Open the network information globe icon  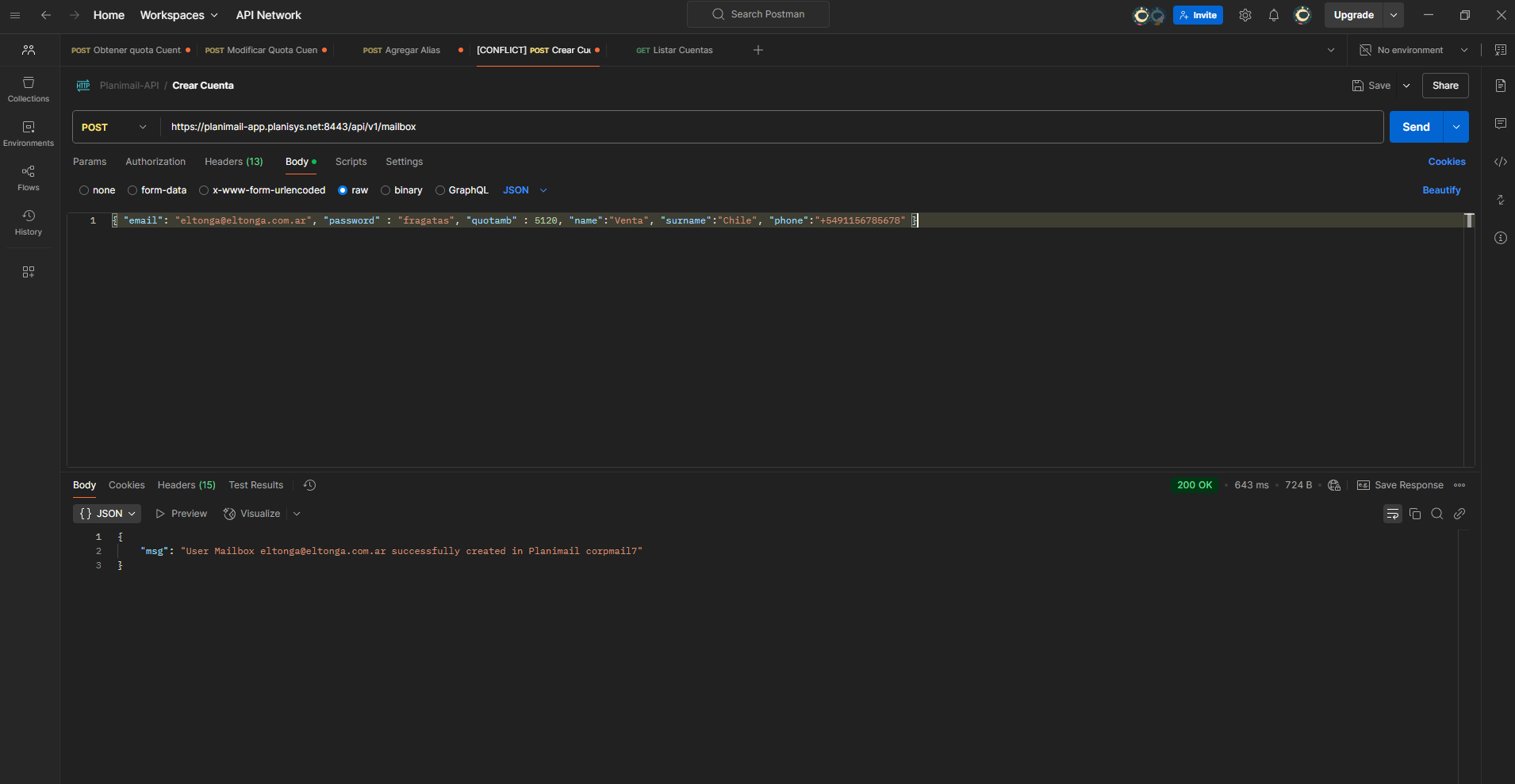(1334, 485)
